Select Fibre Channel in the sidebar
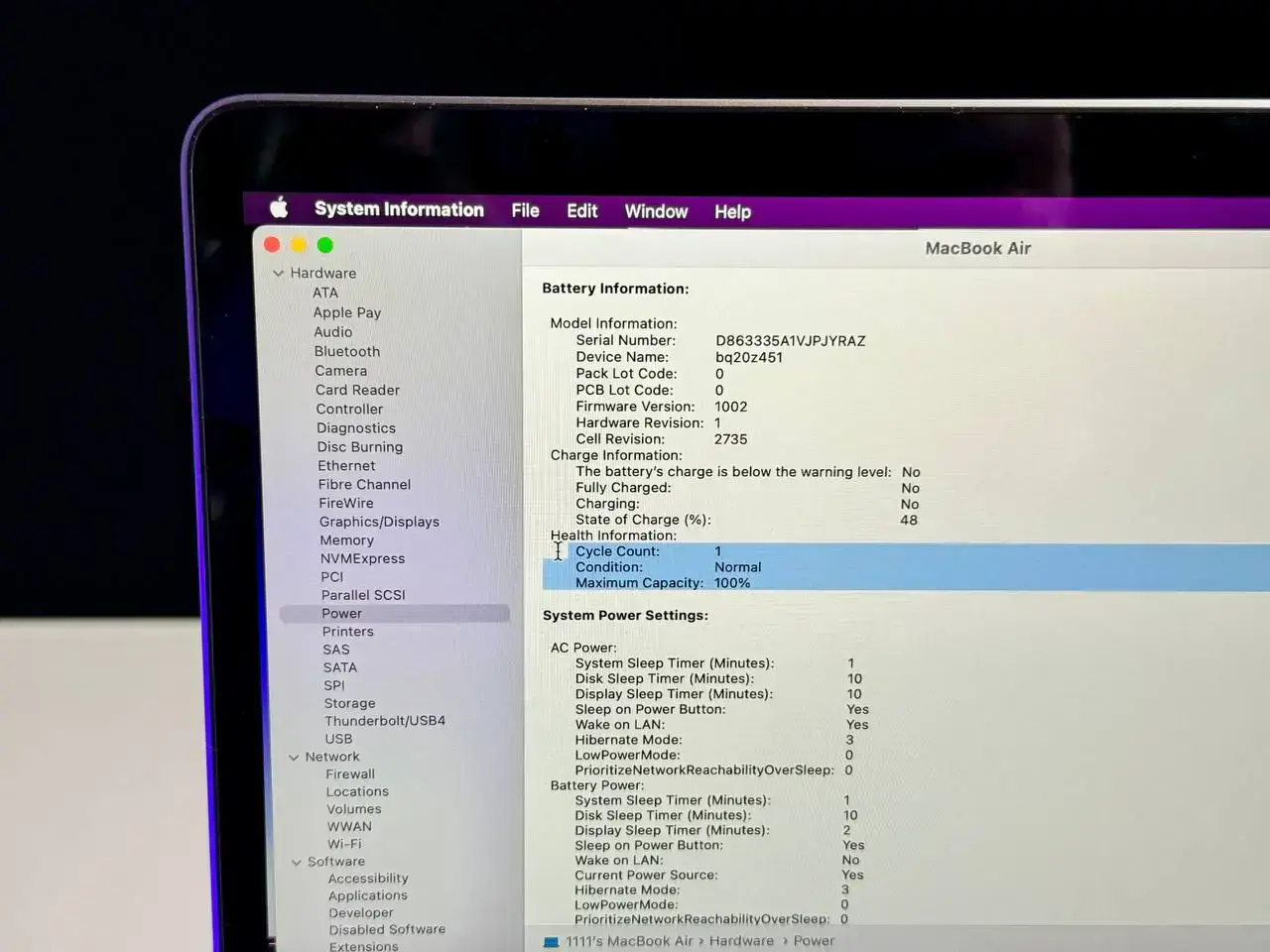 tap(364, 484)
